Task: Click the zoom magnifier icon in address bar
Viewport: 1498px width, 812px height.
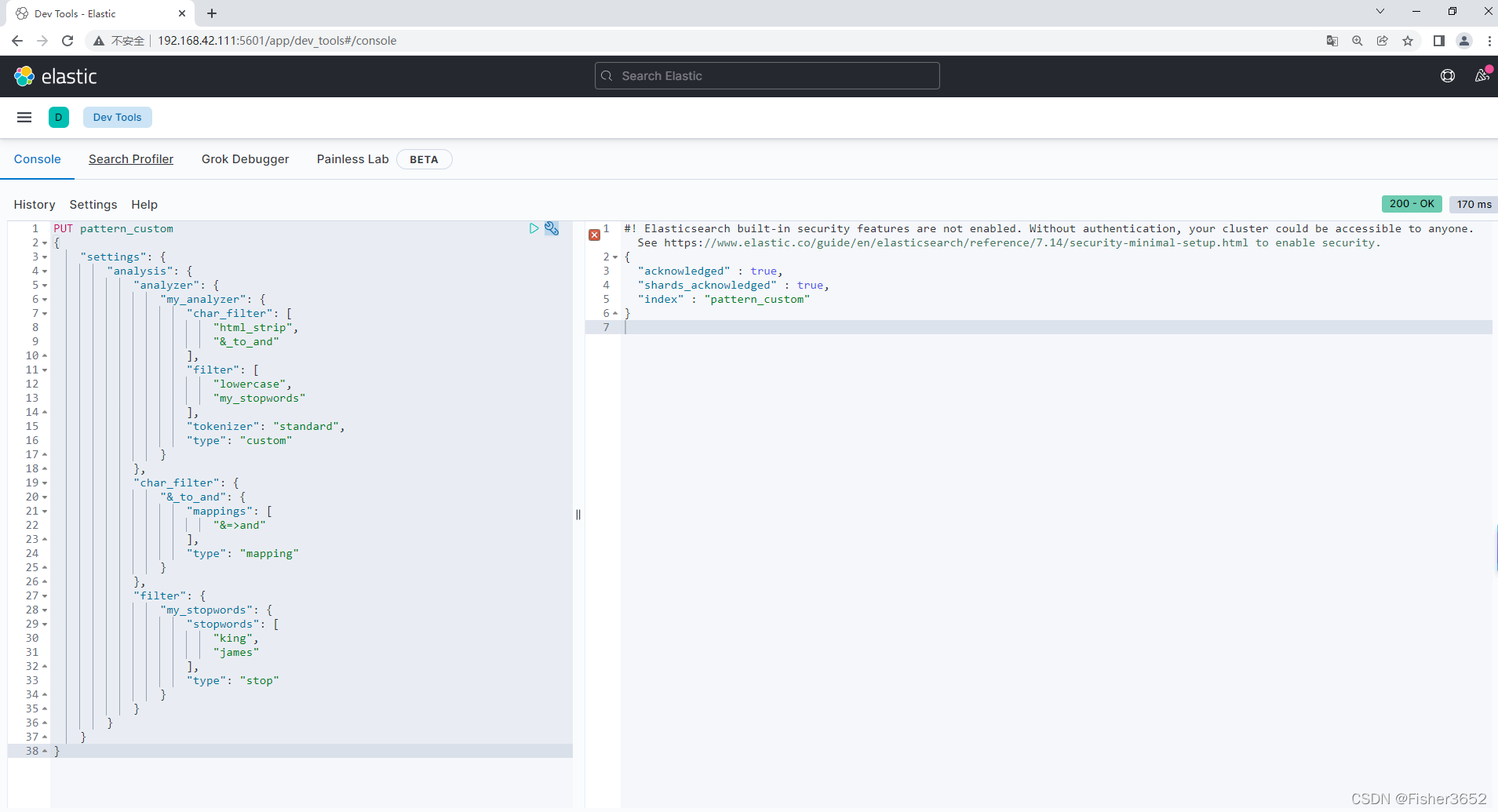Action: coord(1357,41)
